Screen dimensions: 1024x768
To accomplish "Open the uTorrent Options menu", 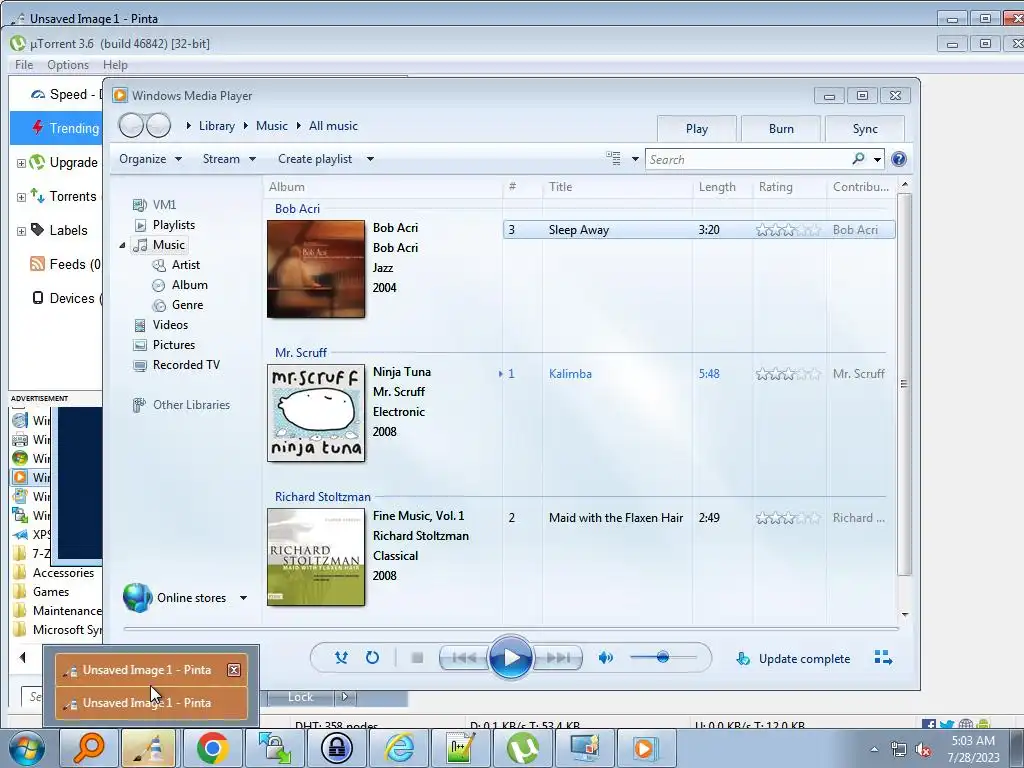I will (68, 65).
